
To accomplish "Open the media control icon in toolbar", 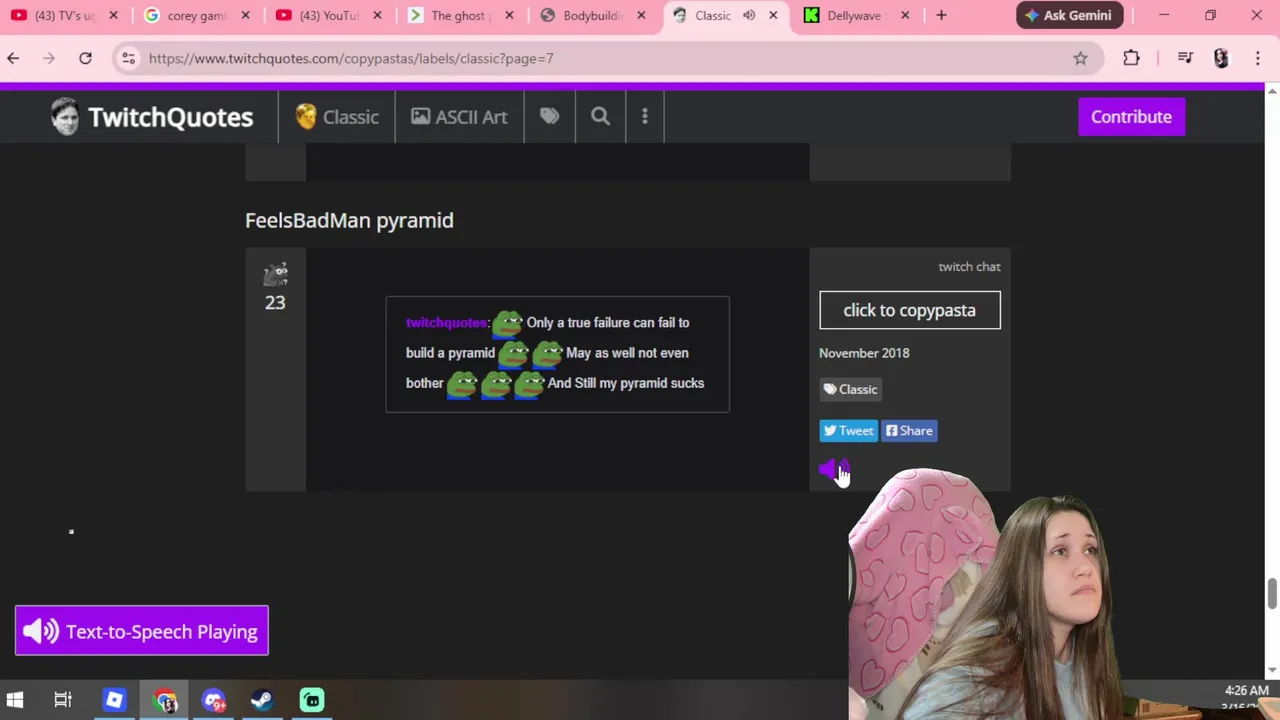I will pos(1185,58).
